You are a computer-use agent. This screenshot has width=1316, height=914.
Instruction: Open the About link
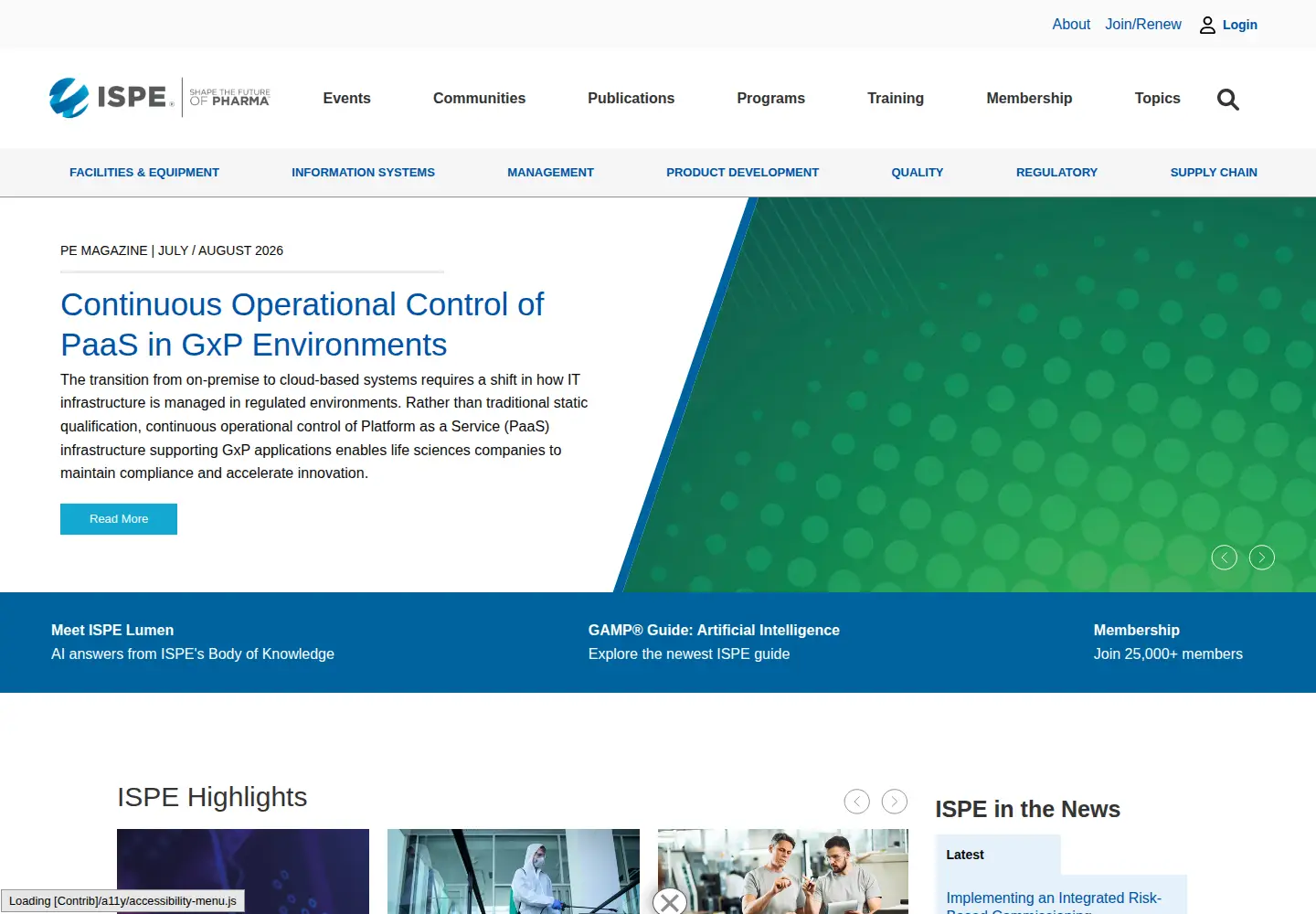click(x=1071, y=25)
